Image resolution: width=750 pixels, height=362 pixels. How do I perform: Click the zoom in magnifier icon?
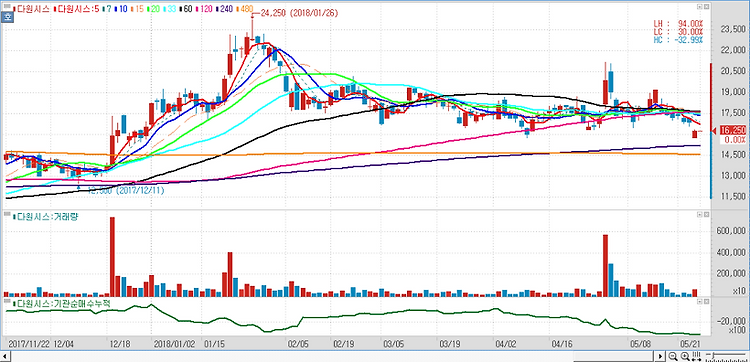tap(685, 356)
